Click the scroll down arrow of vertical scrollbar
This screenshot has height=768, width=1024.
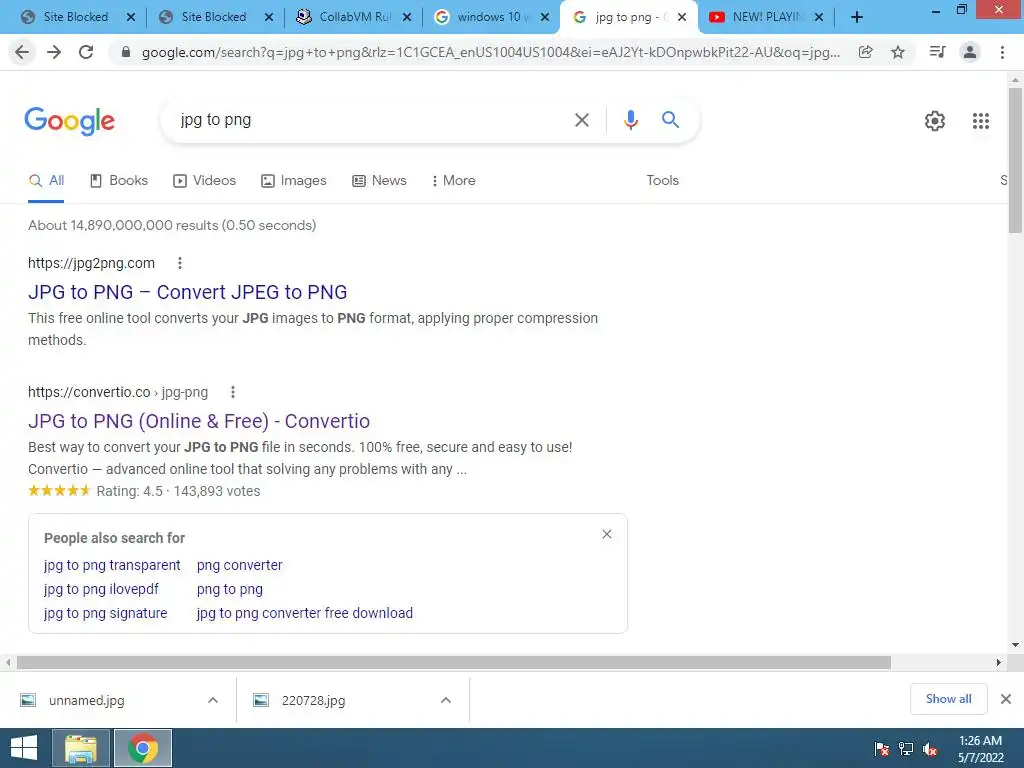coord(1015,645)
